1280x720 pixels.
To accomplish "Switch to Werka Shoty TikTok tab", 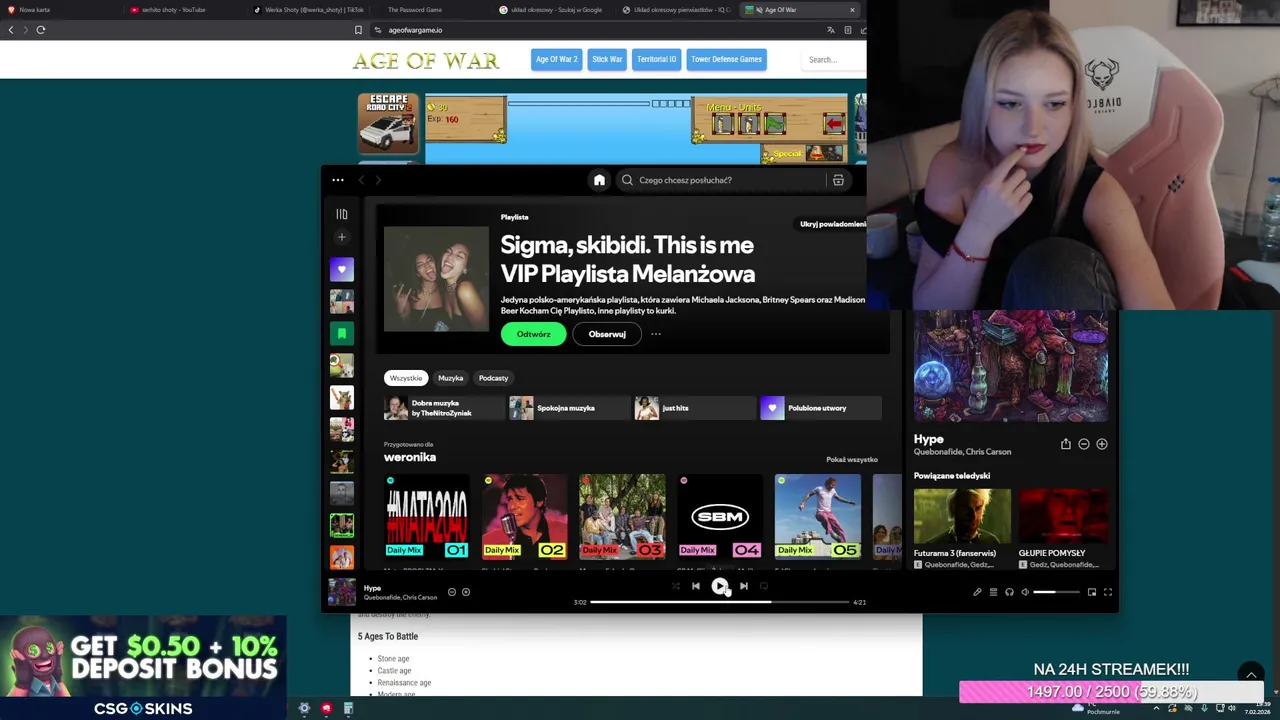I will [308, 10].
